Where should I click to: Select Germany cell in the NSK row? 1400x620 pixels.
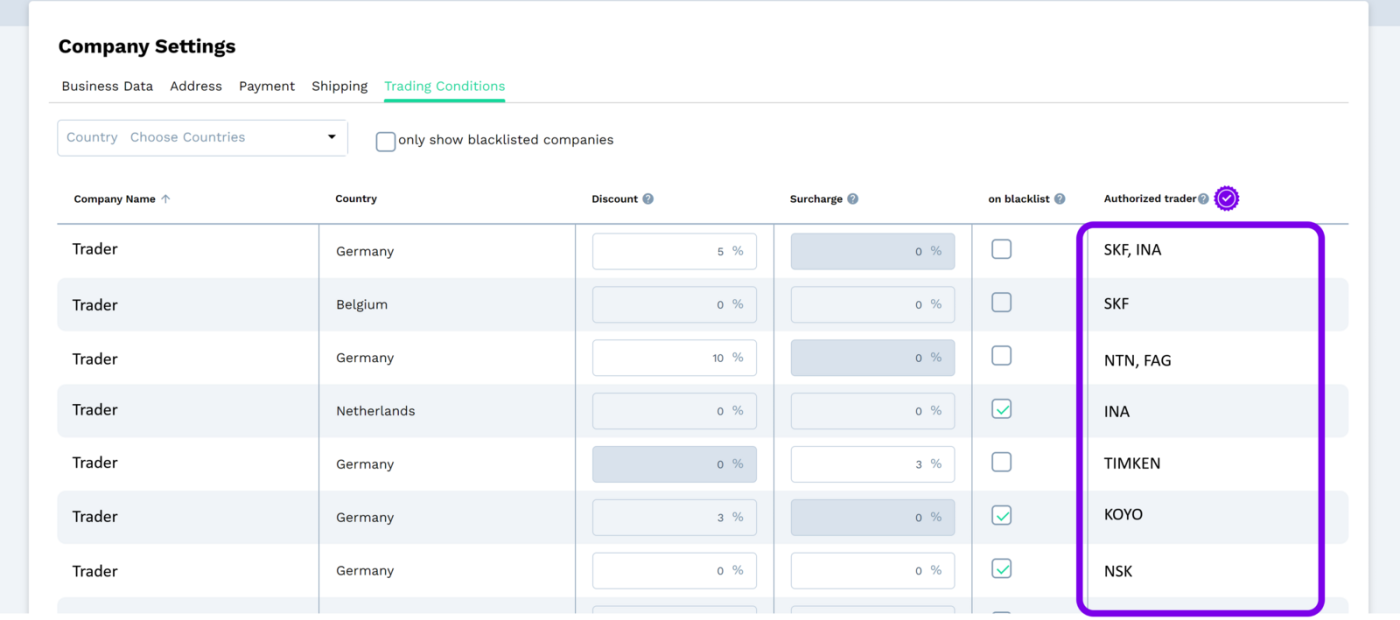click(x=365, y=571)
